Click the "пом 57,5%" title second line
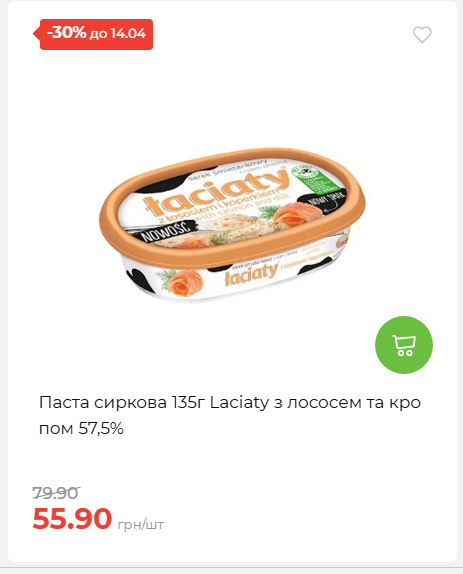 pyautogui.click(x=81, y=428)
